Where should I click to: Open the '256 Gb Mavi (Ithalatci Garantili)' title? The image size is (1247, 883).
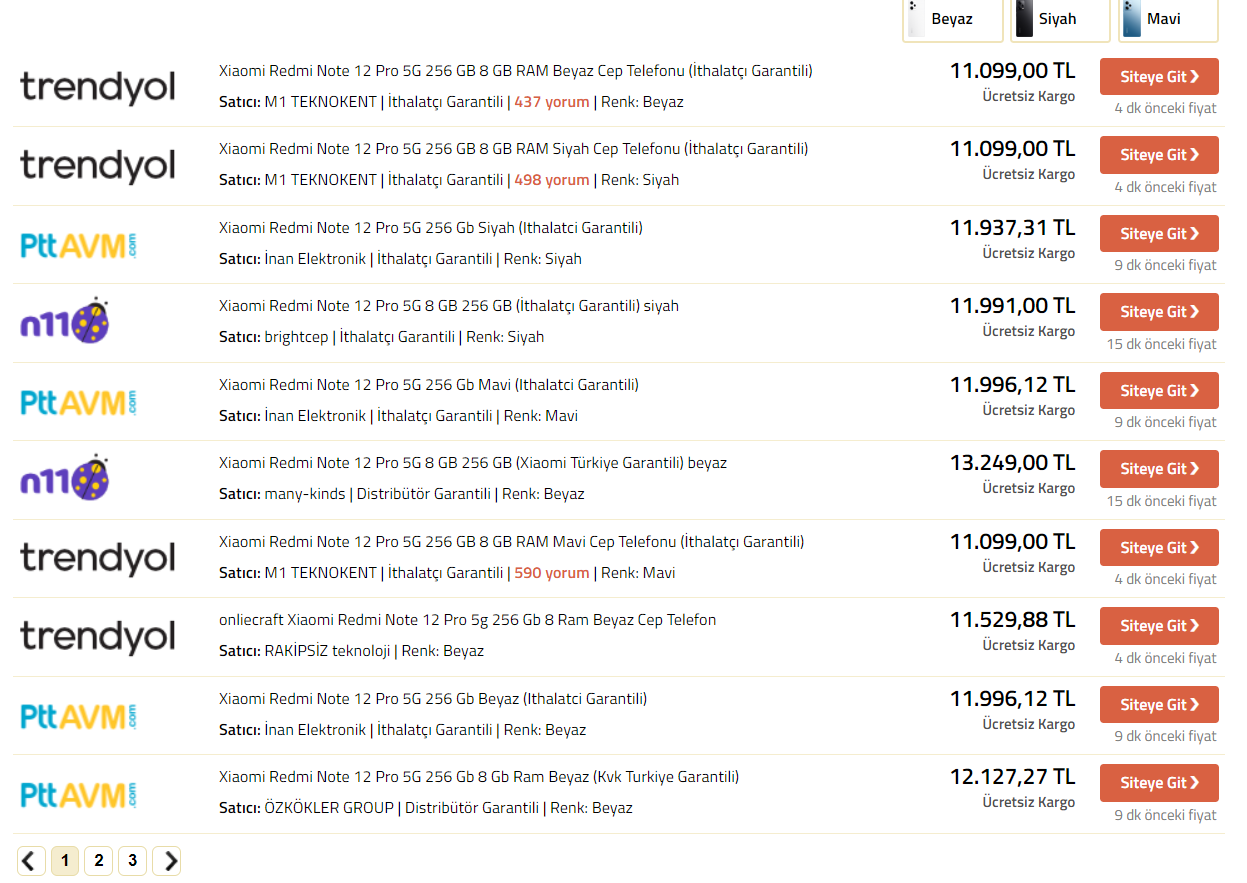[x=429, y=385]
